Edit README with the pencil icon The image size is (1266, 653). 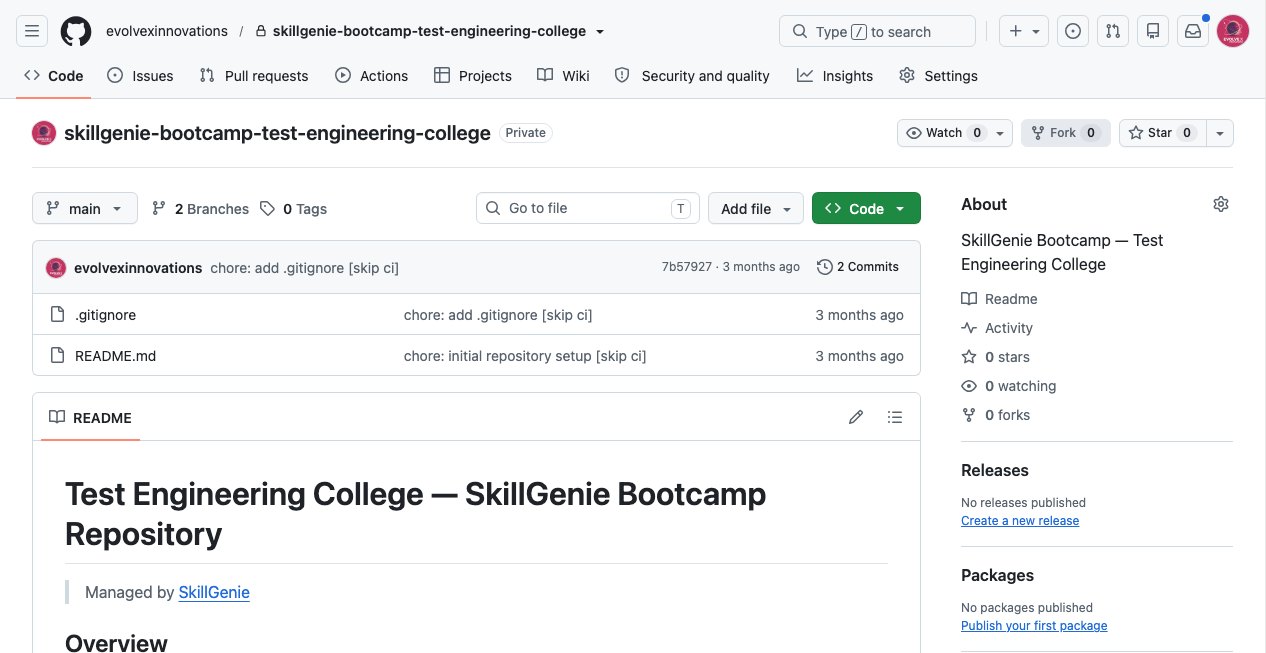[856, 417]
